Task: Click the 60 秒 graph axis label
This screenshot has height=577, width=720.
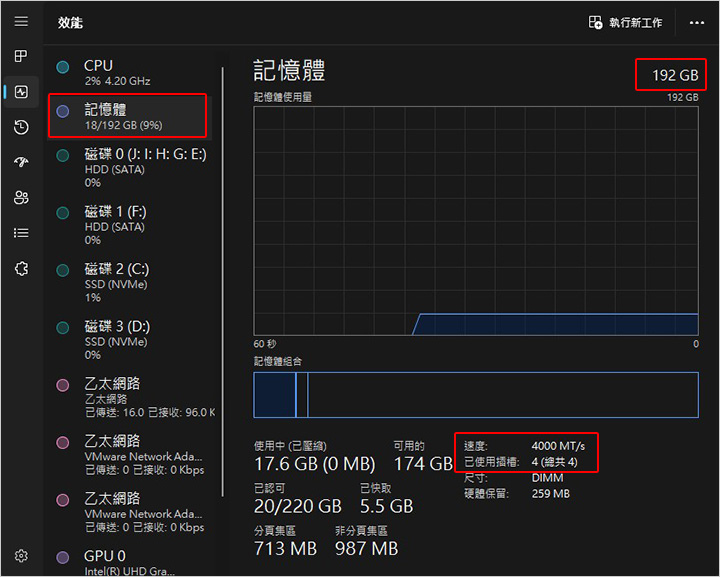Action: pos(265,344)
